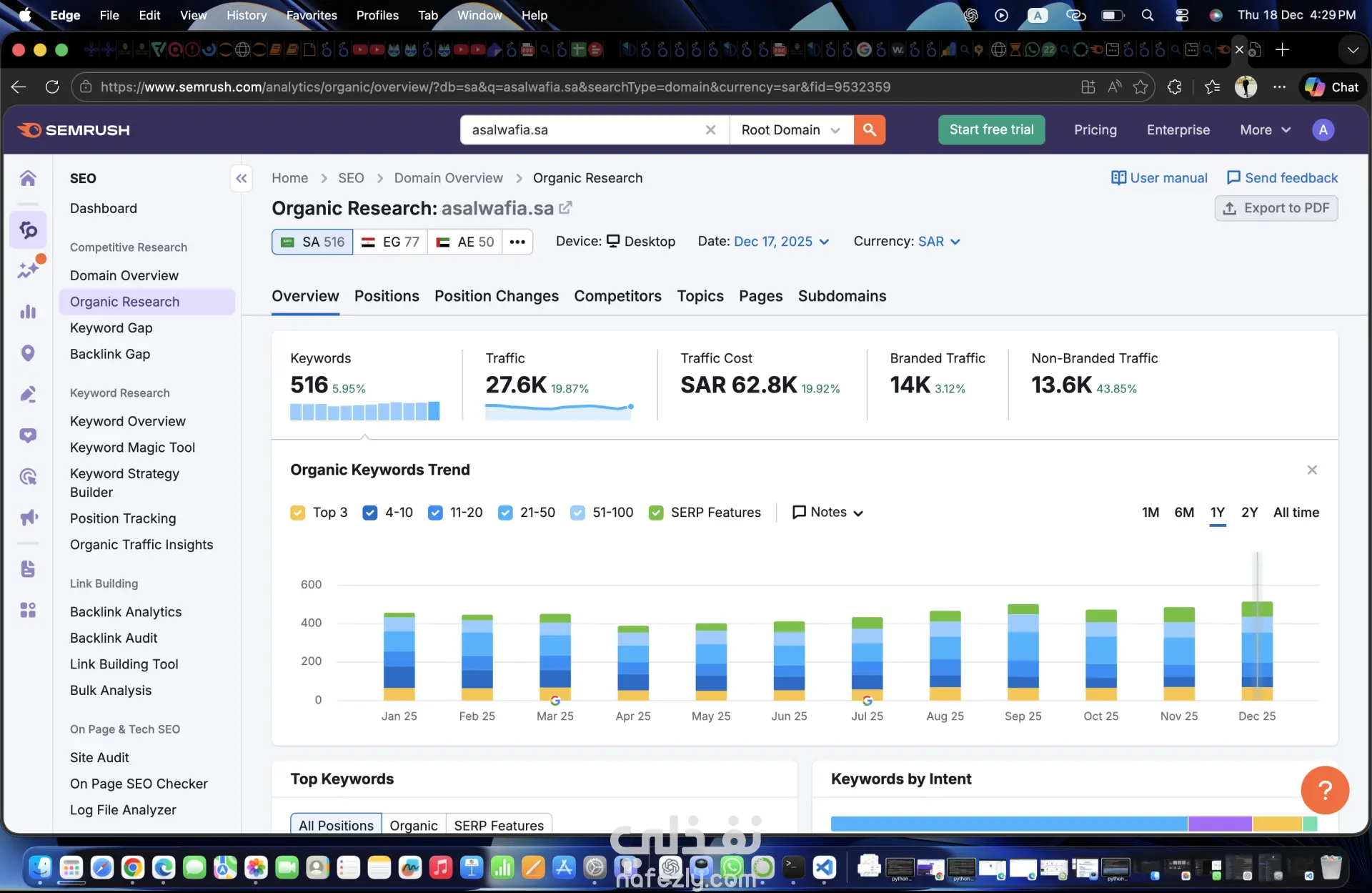Collapse the SEO sidebar with double-chevron icon
Screen dimensions: 1372x893
click(242, 178)
